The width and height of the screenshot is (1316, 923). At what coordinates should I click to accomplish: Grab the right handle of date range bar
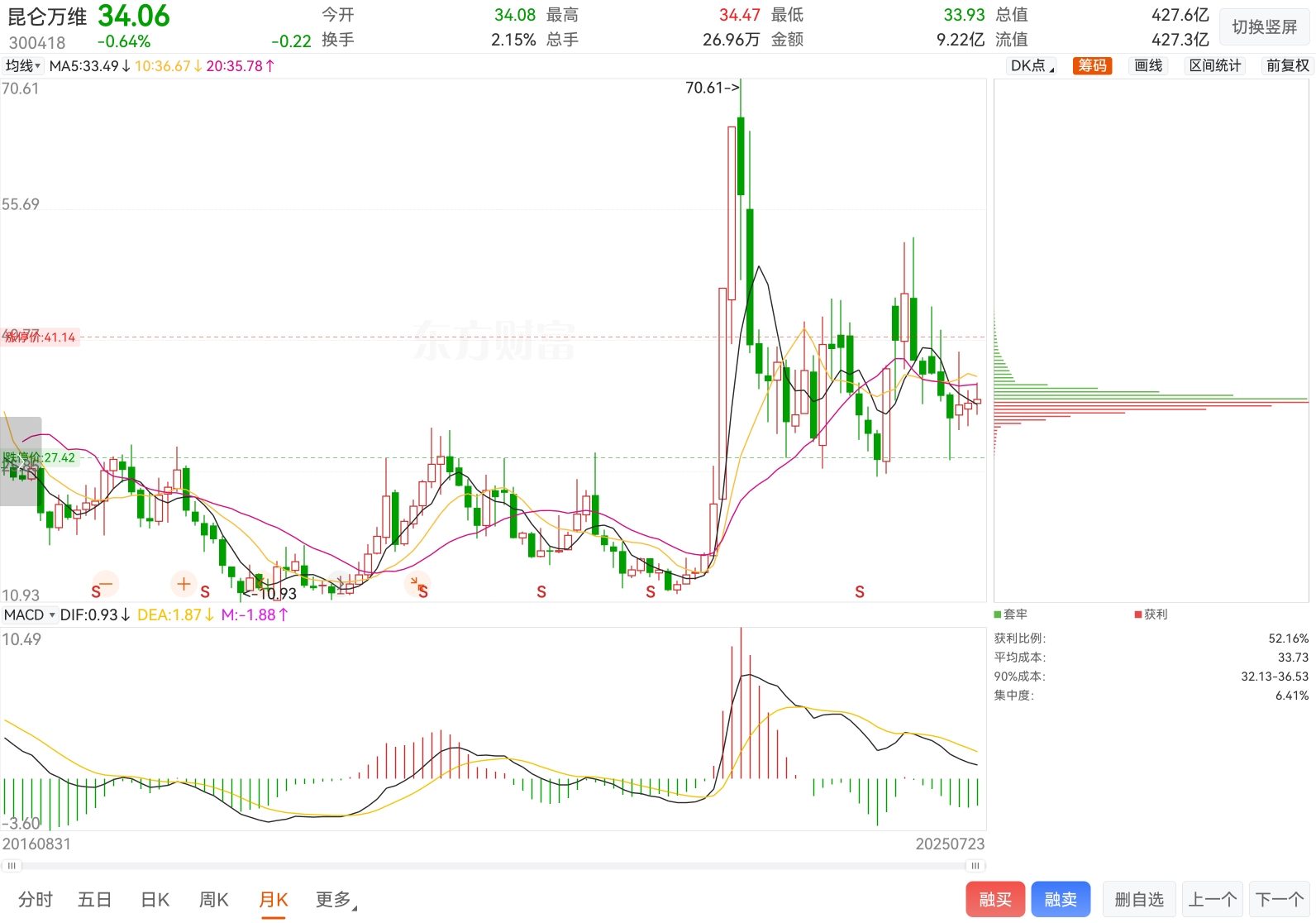(975, 866)
